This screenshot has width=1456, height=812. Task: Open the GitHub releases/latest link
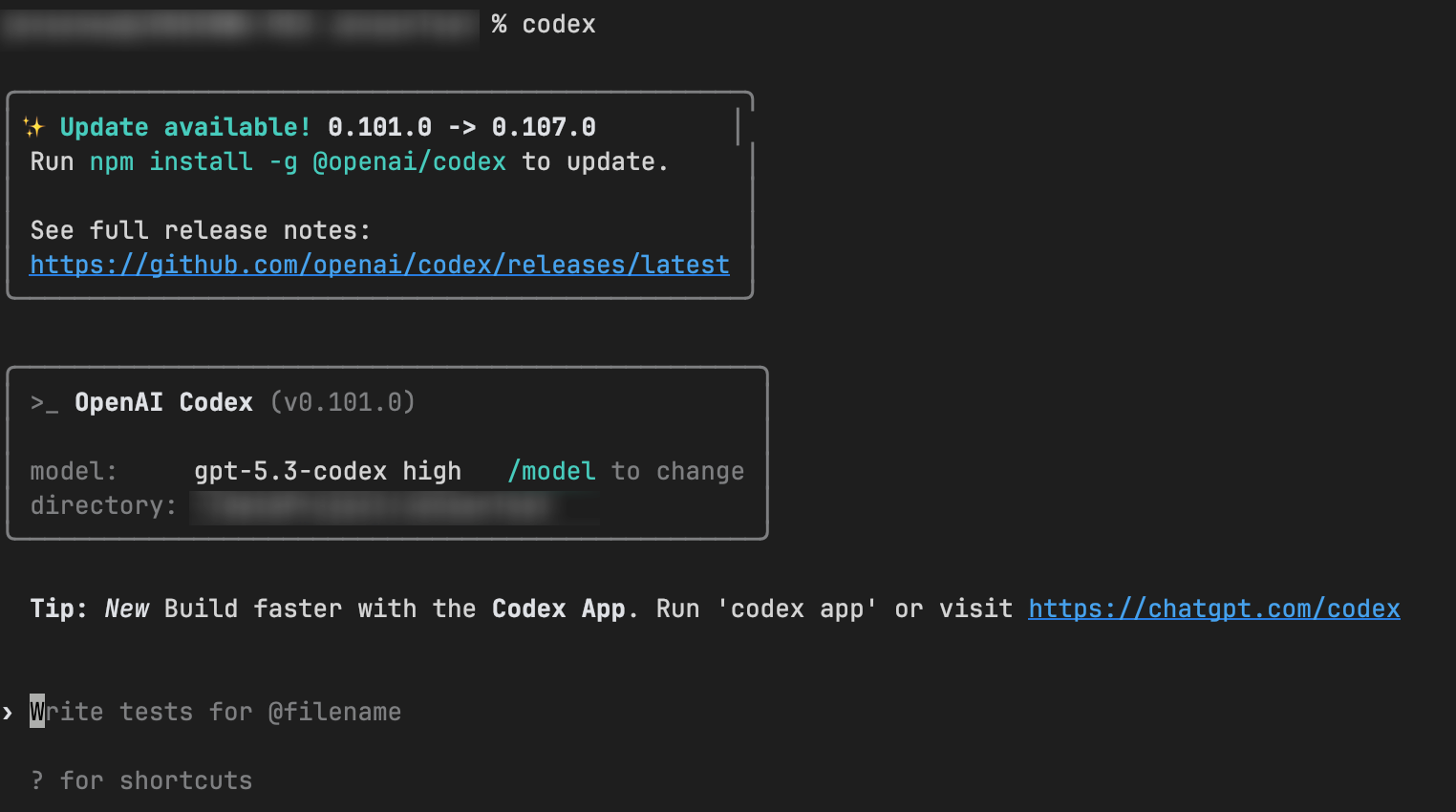[379, 265]
